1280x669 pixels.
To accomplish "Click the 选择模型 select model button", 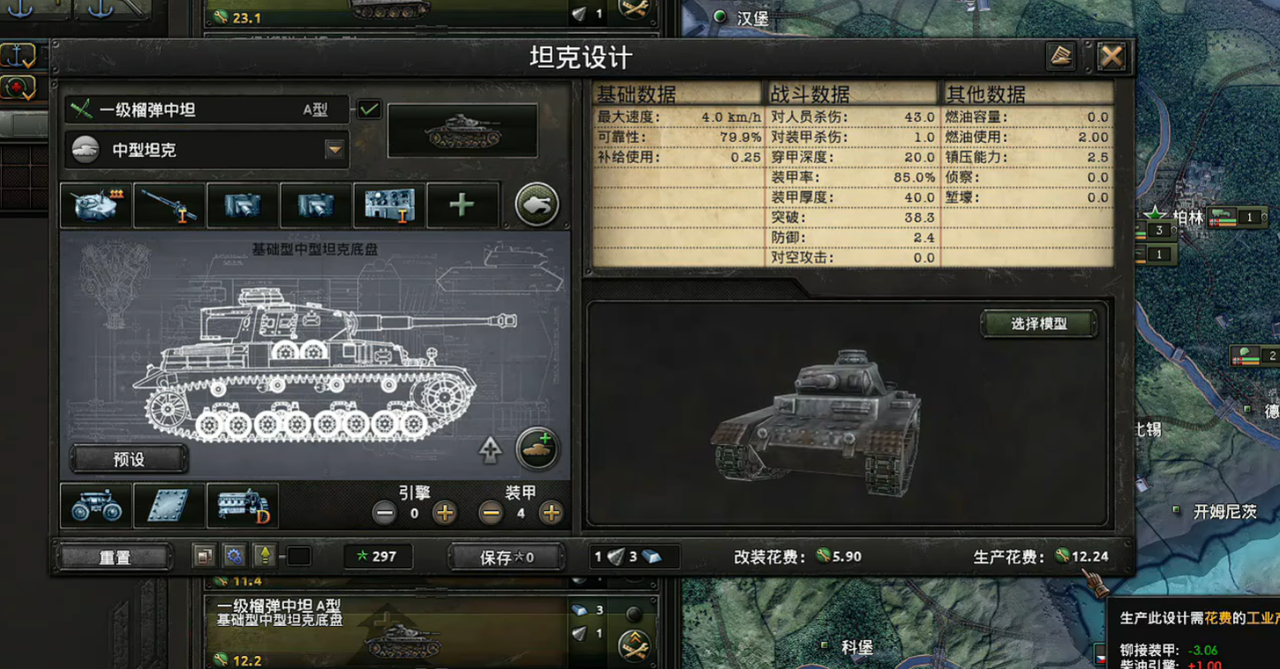I will click(x=1039, y=324).
